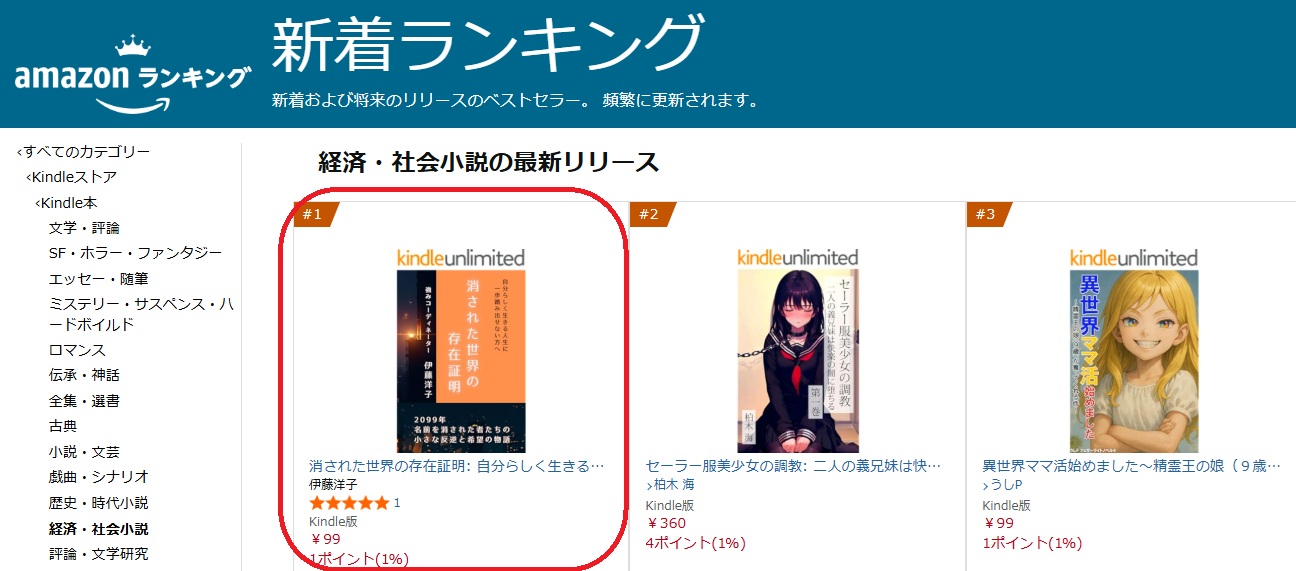Select the 文学・評論 category
The height and width of the screenshot is (571, 1296).
pyautogui.click(x=84, y=228)
